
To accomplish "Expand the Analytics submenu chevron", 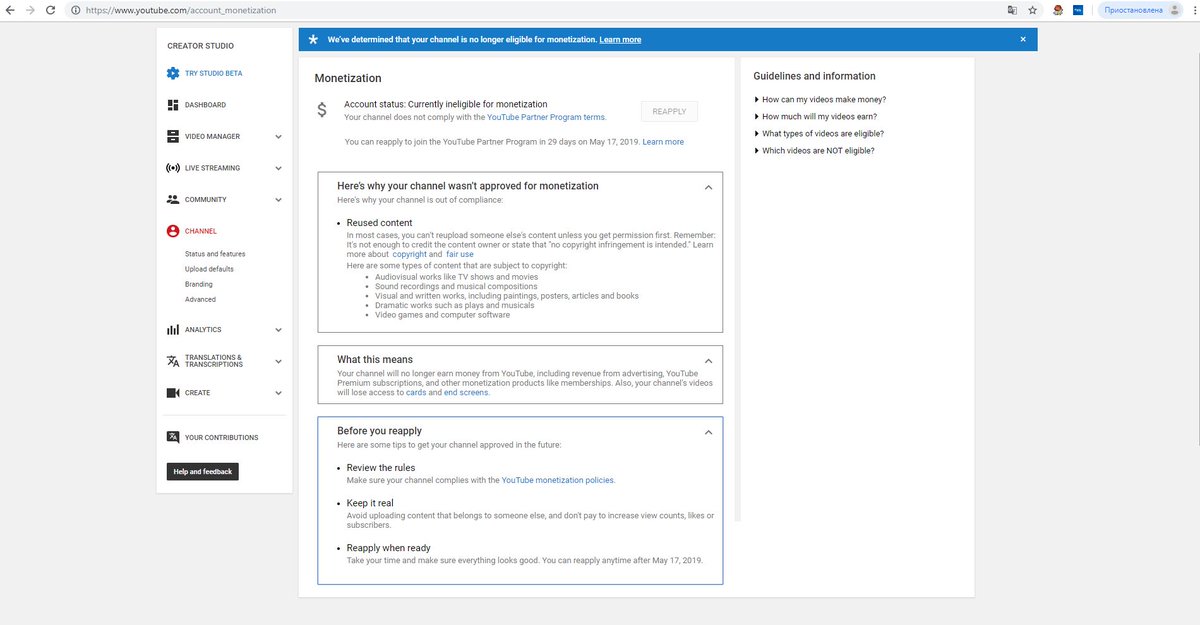I will point(278,330).
